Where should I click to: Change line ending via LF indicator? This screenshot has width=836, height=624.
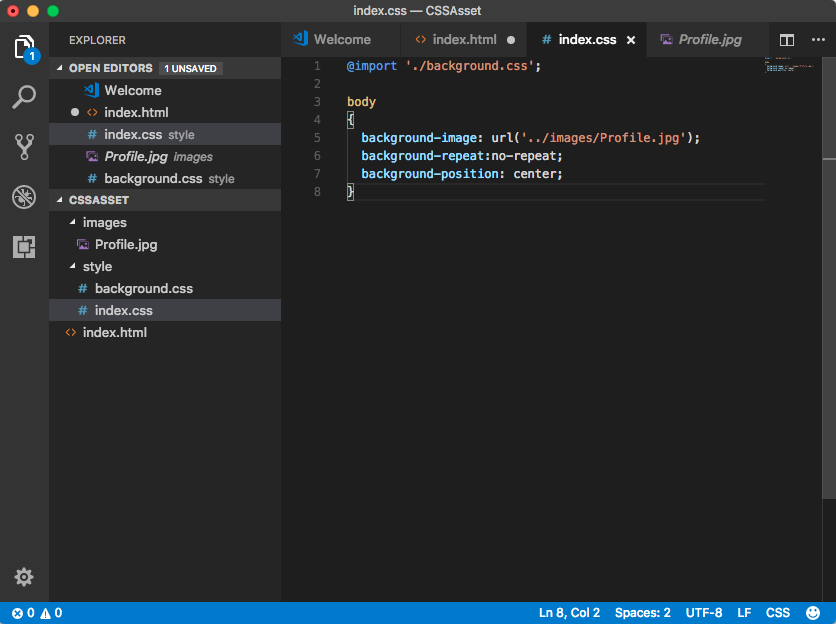coord(744,613)
